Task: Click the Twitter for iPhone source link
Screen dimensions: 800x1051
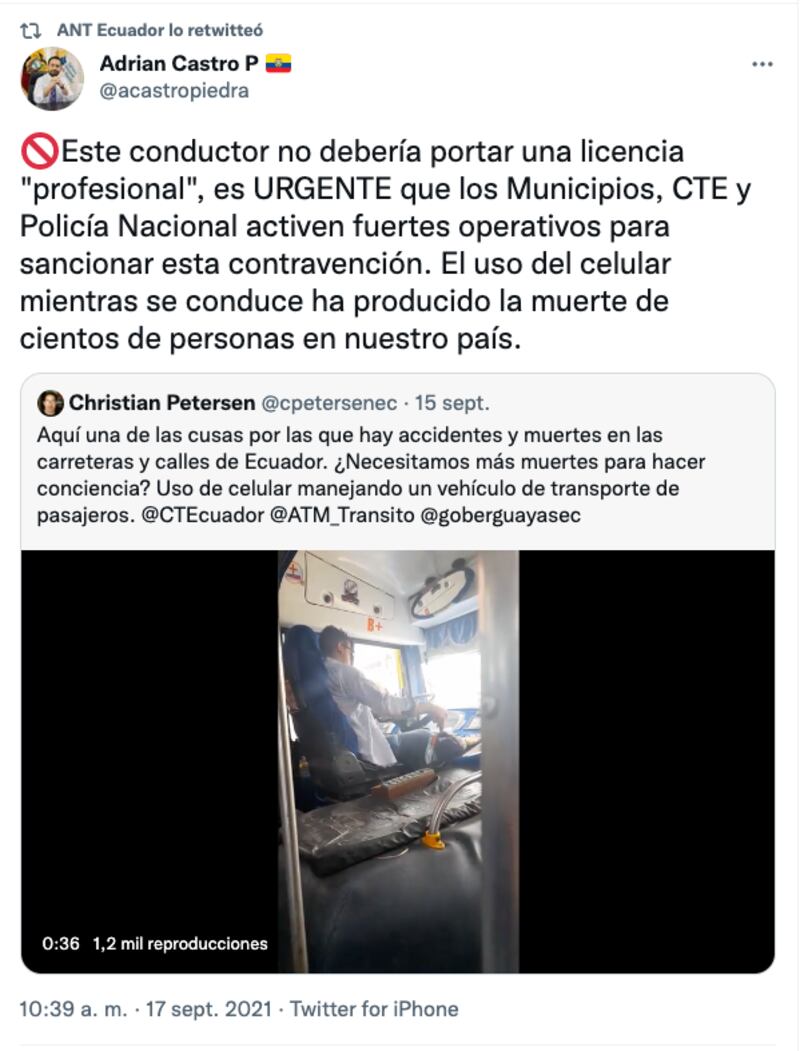Action: pos(374,1009)
